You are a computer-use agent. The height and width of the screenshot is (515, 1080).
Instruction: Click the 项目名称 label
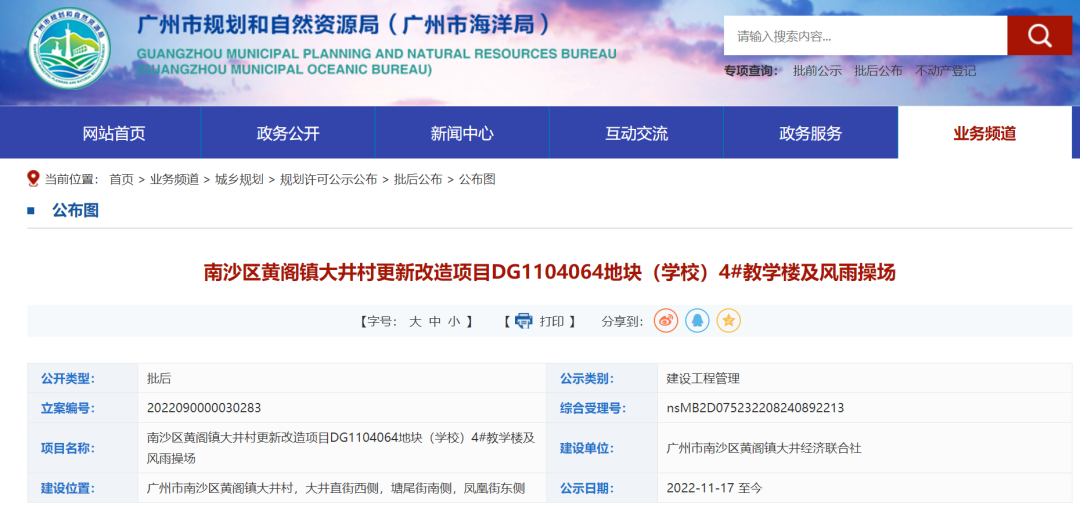tap(68, 448)
